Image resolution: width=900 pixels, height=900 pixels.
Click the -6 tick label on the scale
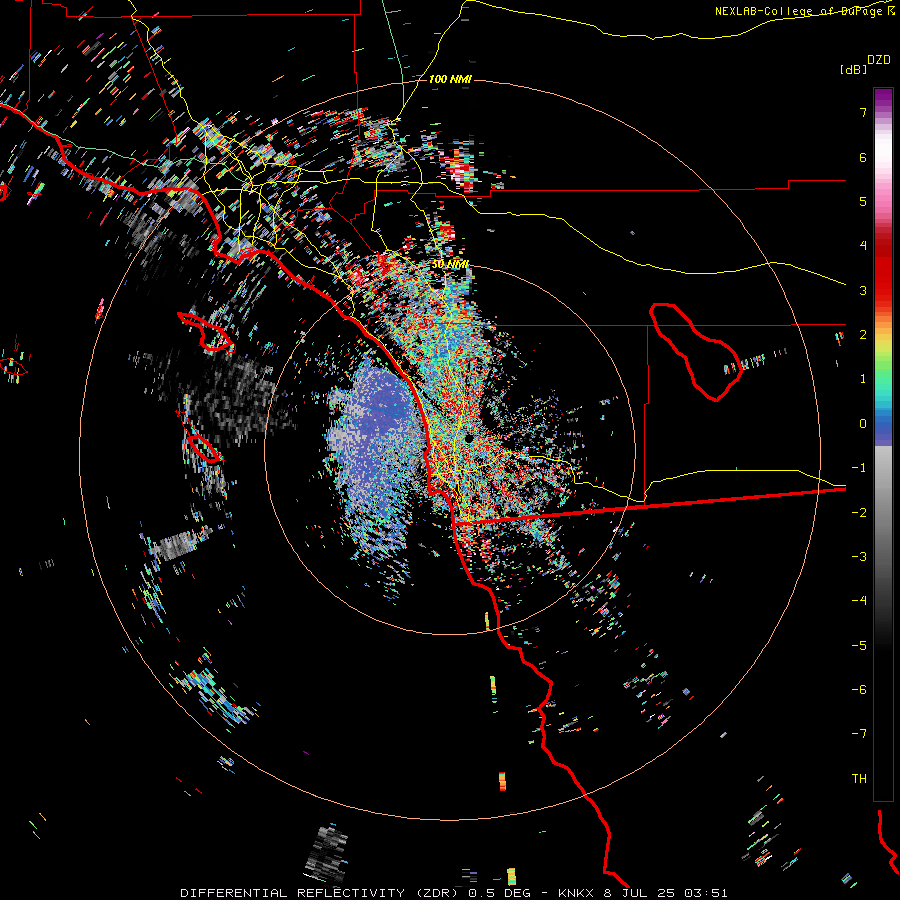tap(859, 690)
